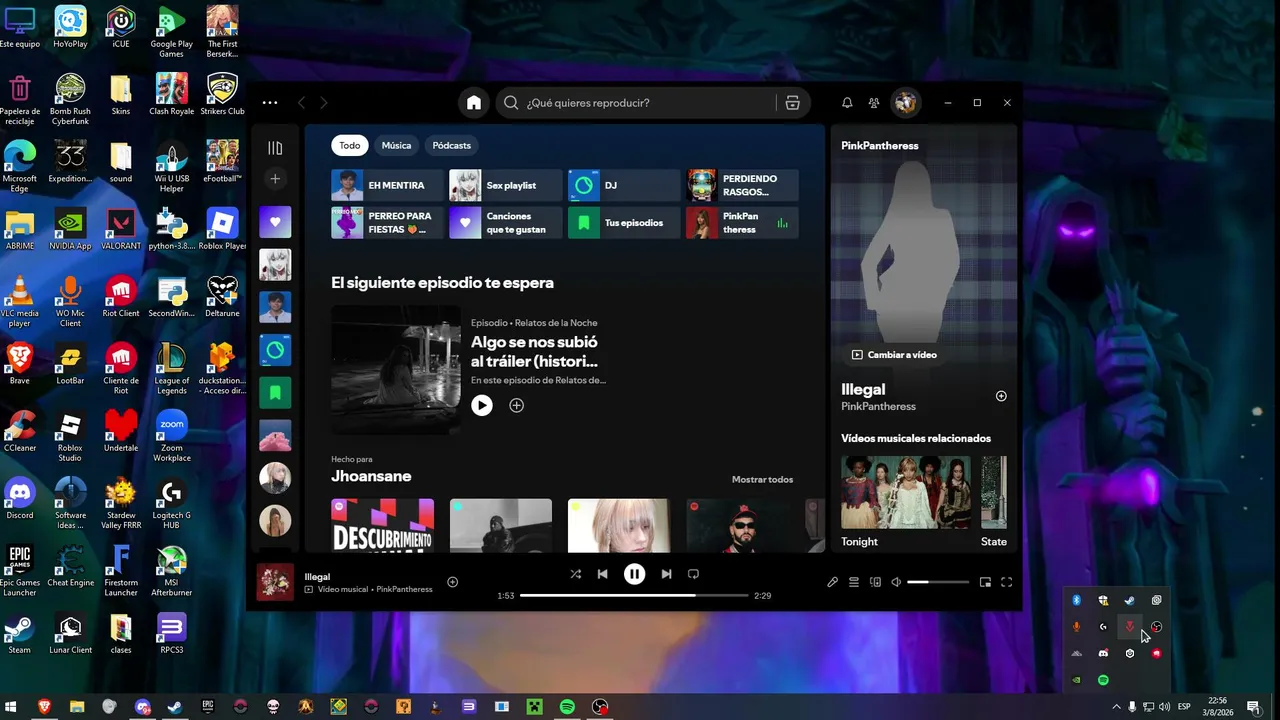Add the episode to Your Episodes with plus
The height and width of the screenshot is (720, 1280).
click(516, 405)
